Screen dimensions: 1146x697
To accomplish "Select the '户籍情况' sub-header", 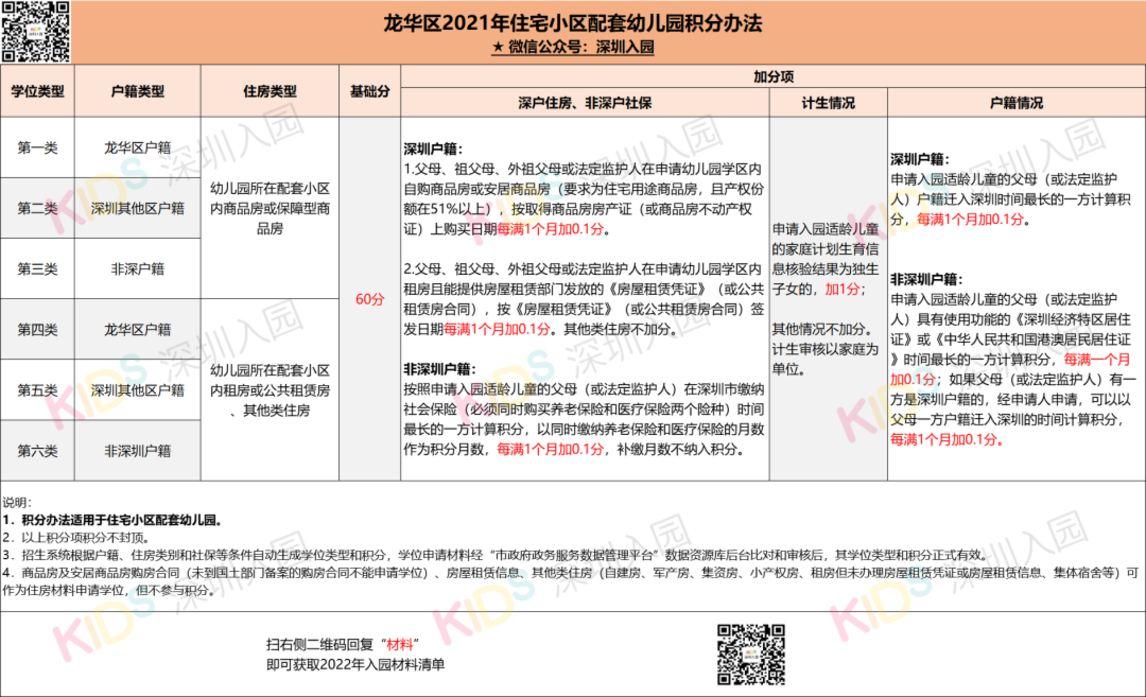I will [1016, 103].
